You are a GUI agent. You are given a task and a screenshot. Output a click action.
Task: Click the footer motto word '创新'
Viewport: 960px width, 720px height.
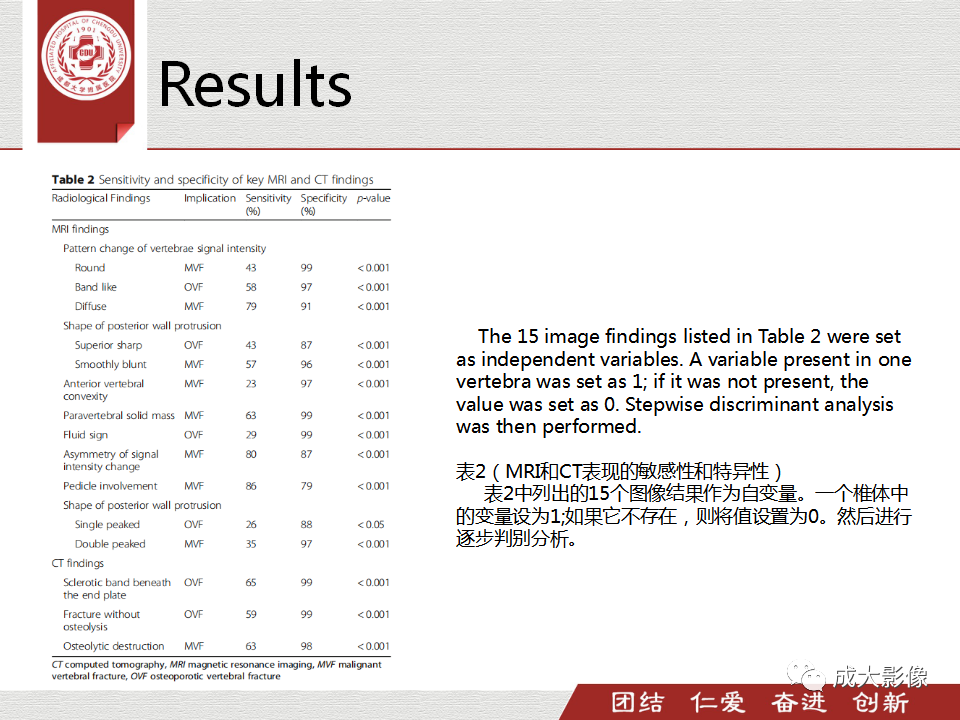point(880,702)
